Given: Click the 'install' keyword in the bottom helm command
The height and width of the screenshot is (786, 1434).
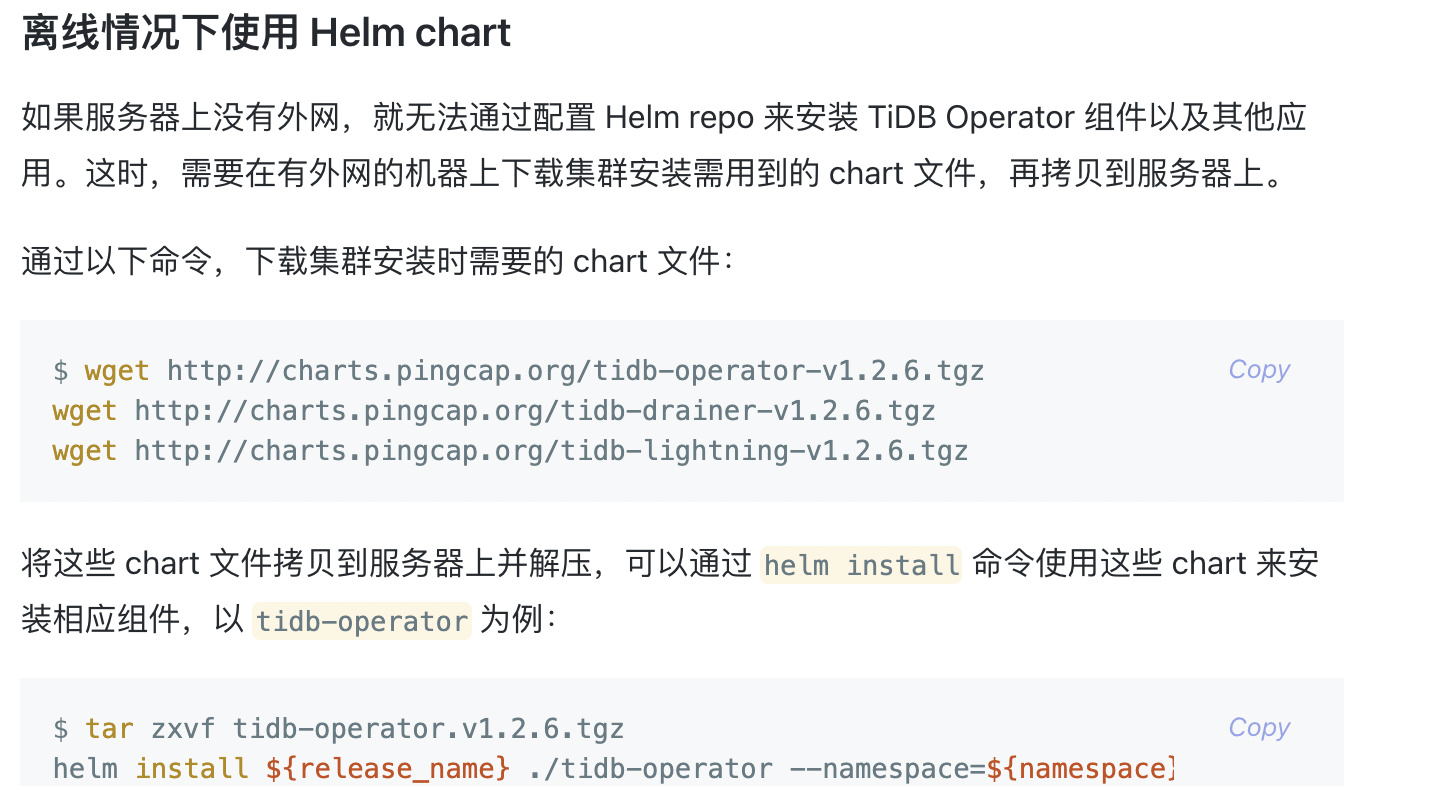Looking at the screenshot, I should point(192,768).
